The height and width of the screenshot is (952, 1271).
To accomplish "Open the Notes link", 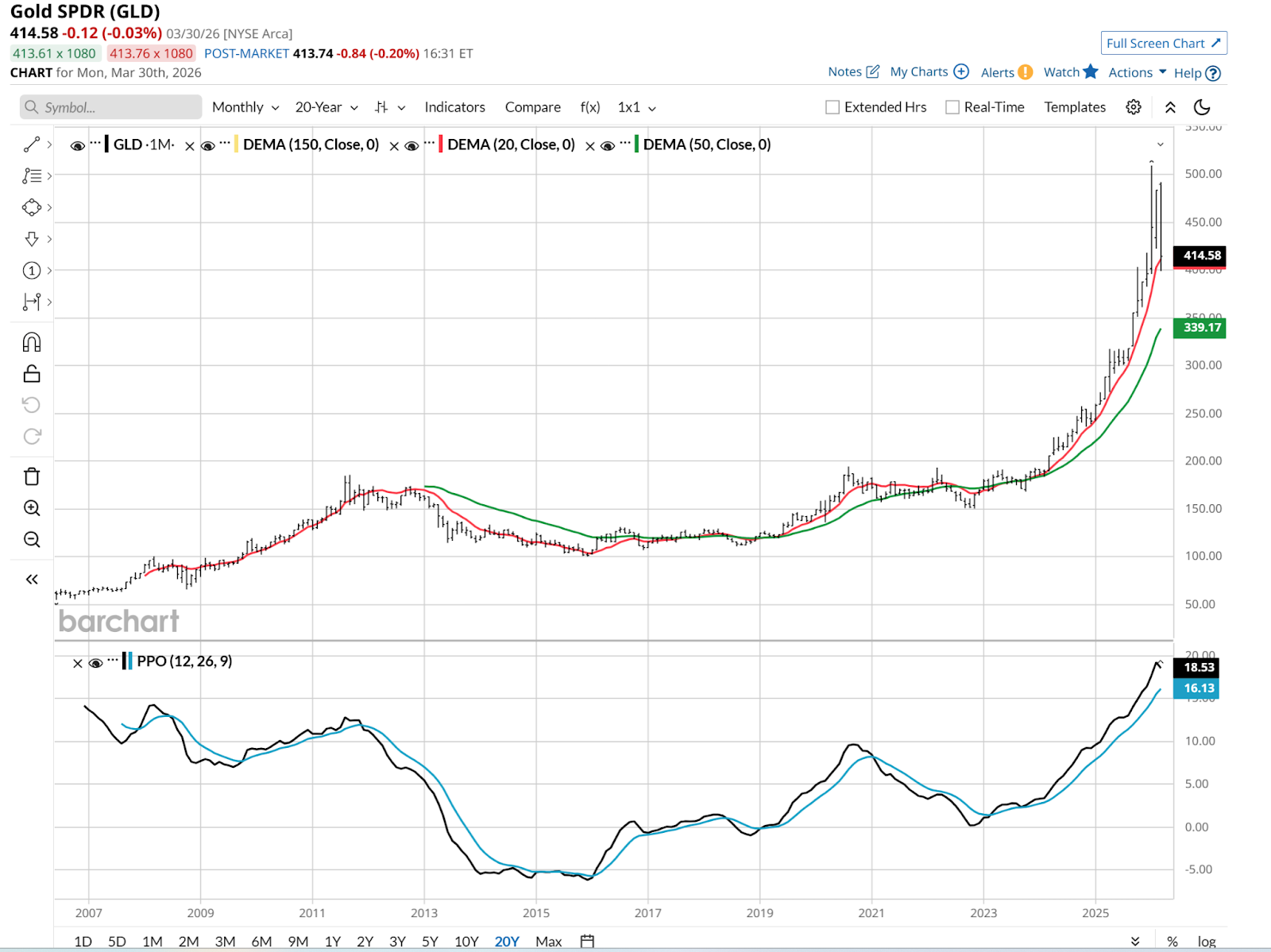I will [x=853, y=71].
